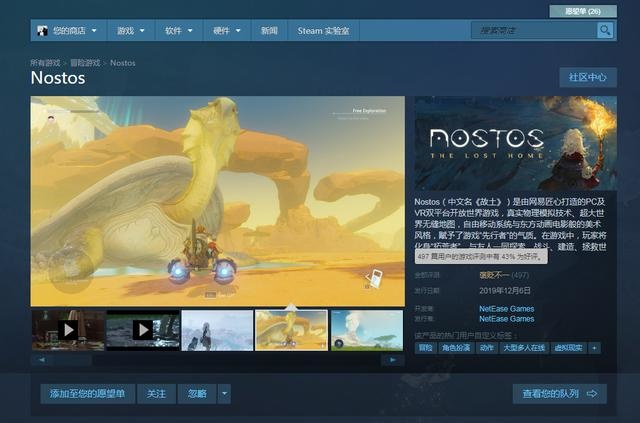Click the 褒贬不一 review summary link

[x=495, y=275]
